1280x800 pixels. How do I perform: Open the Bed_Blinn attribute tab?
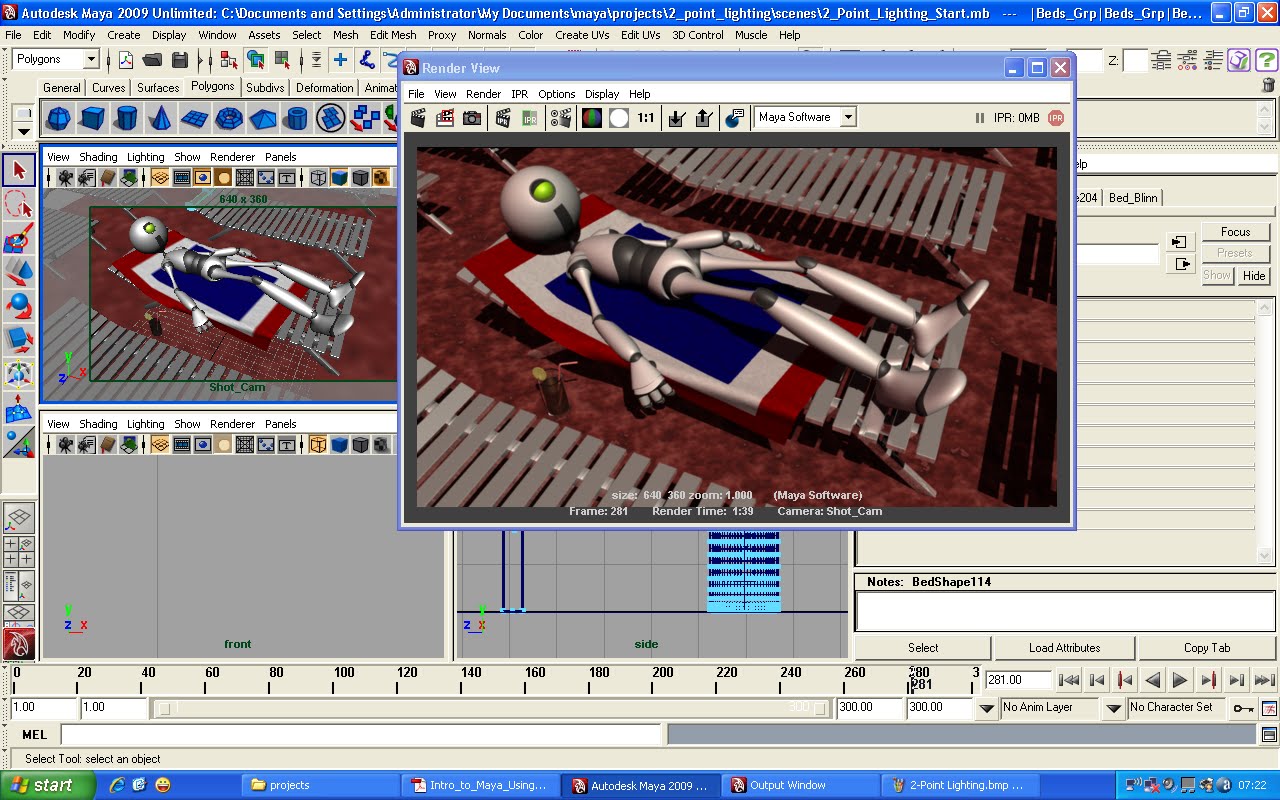pos(1133,198)
